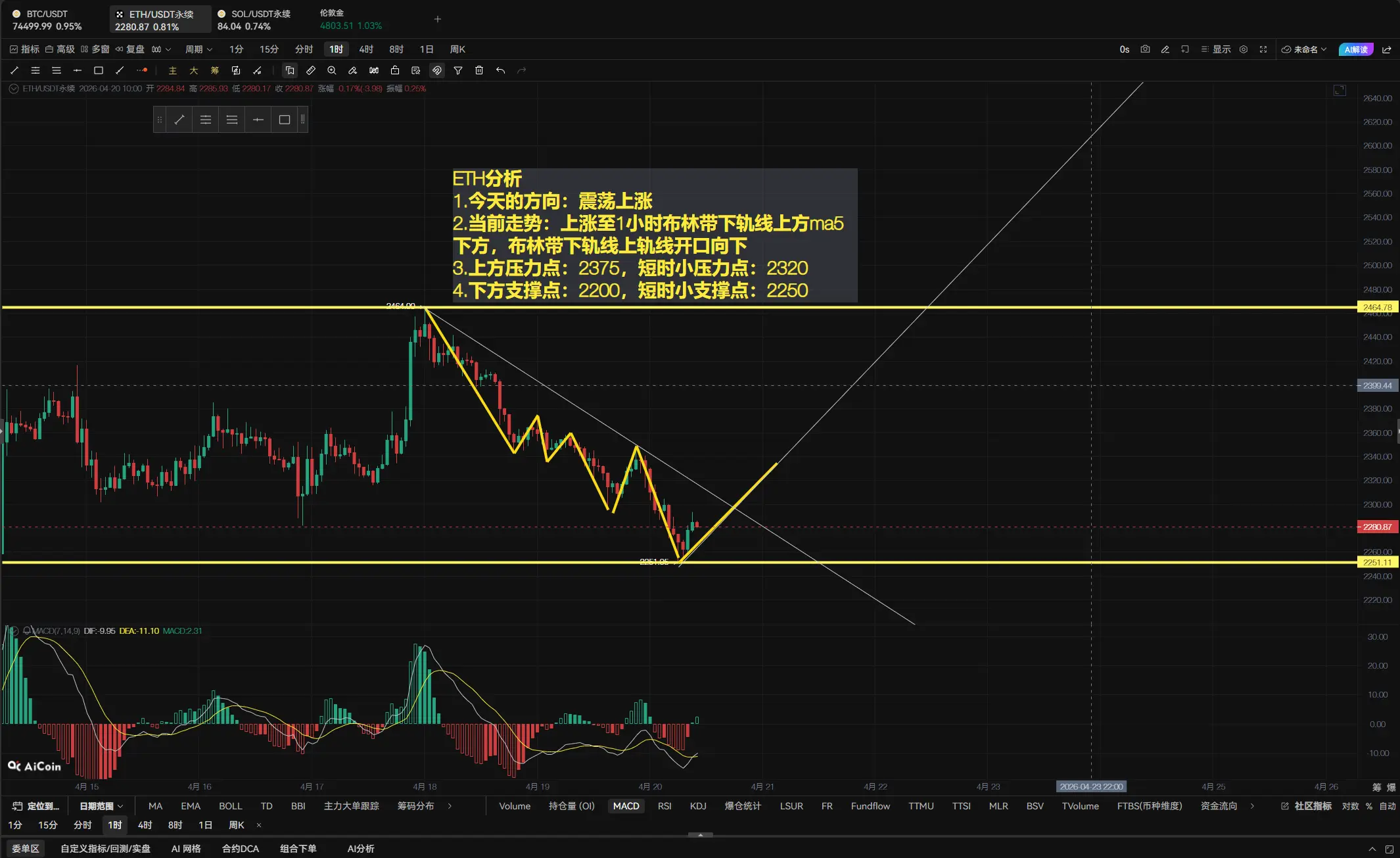This screenshot has width=1400, height=858.
Task: Select the trend line drawing tool
Action: tap(14, 70)
